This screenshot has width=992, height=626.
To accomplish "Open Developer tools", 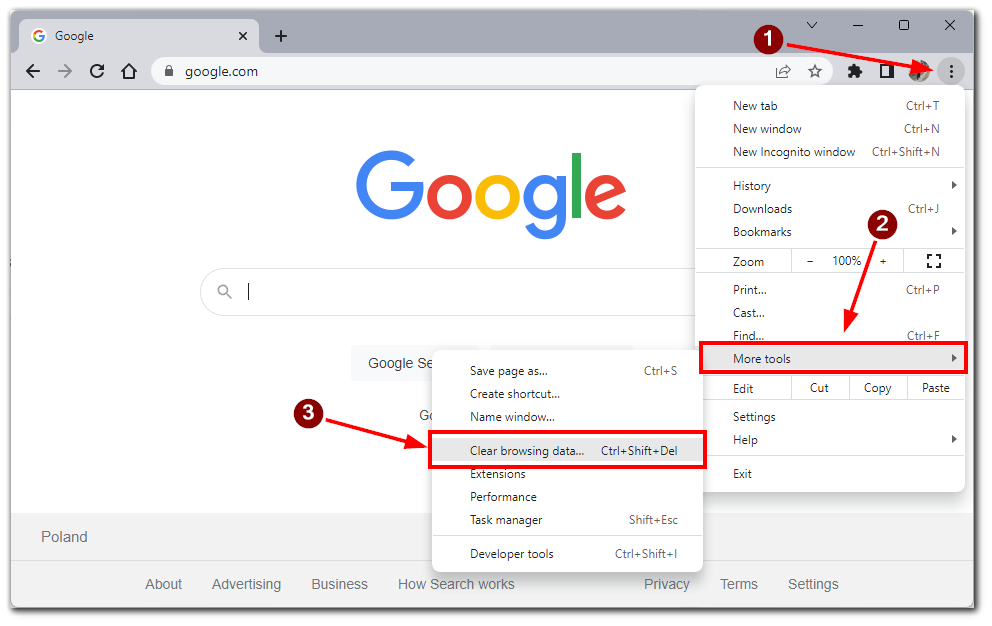I will (x=567, y=554).
